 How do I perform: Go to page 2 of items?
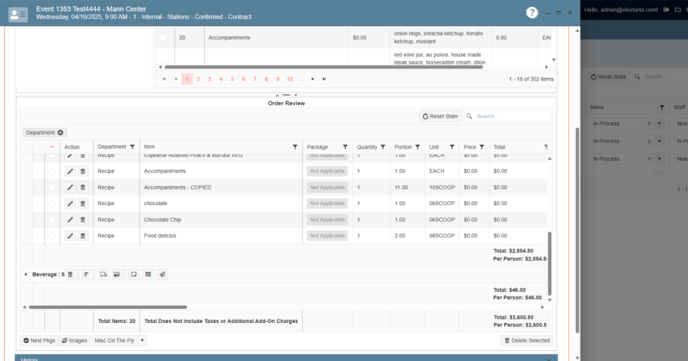pos(198,79)
